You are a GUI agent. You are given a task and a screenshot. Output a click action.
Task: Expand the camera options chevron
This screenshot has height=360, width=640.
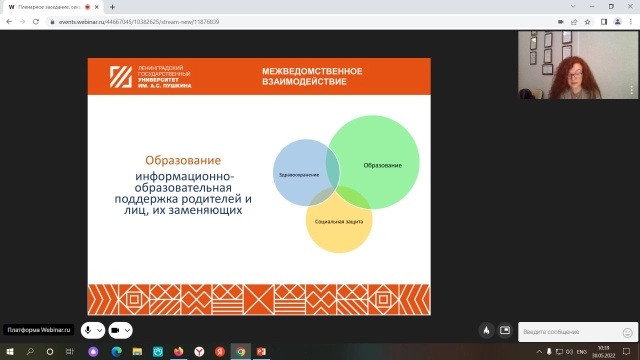[x=127, y=330]
